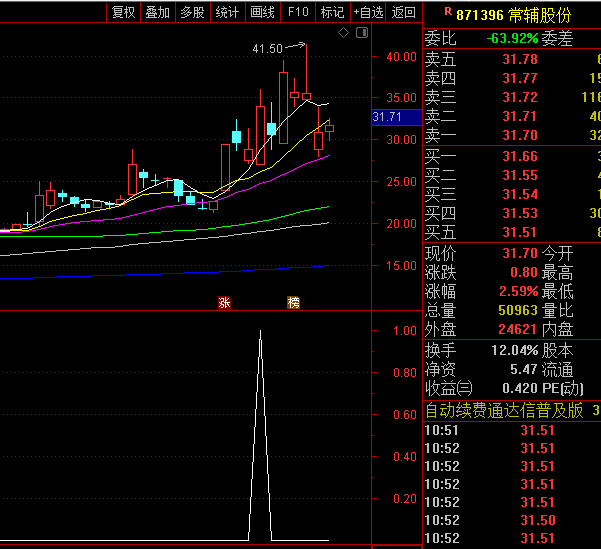Click the 41.50 high price label

(267, 48)
